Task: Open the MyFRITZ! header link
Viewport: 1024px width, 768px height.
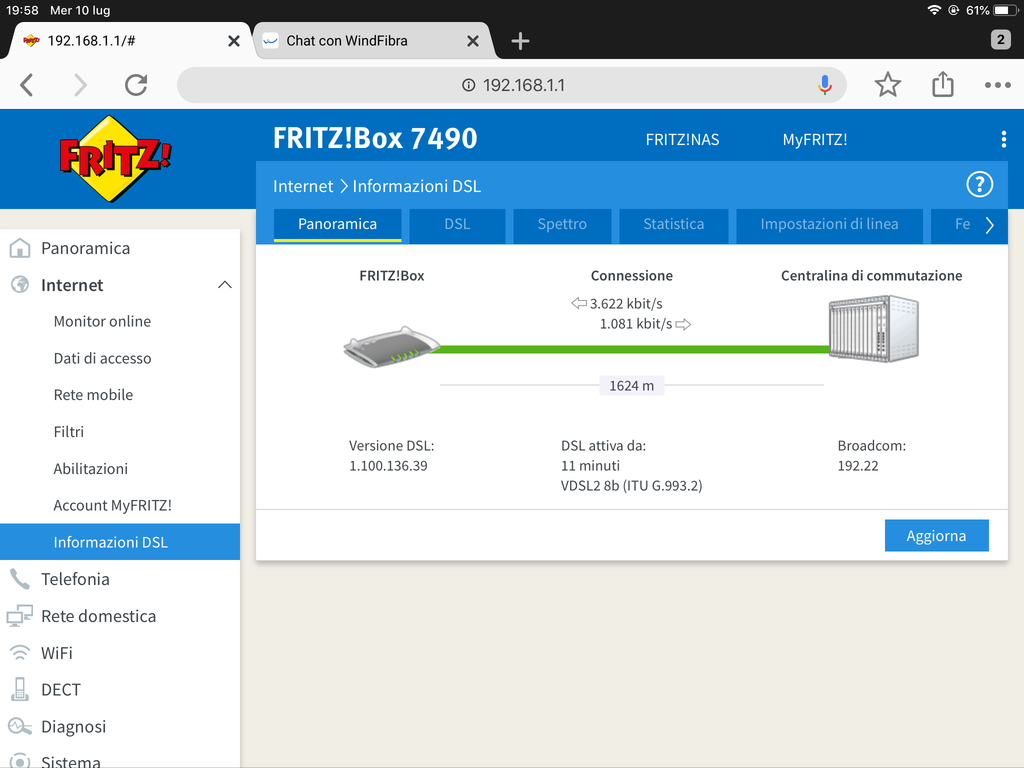Action: pyautogui.click(x=815, y=140)
